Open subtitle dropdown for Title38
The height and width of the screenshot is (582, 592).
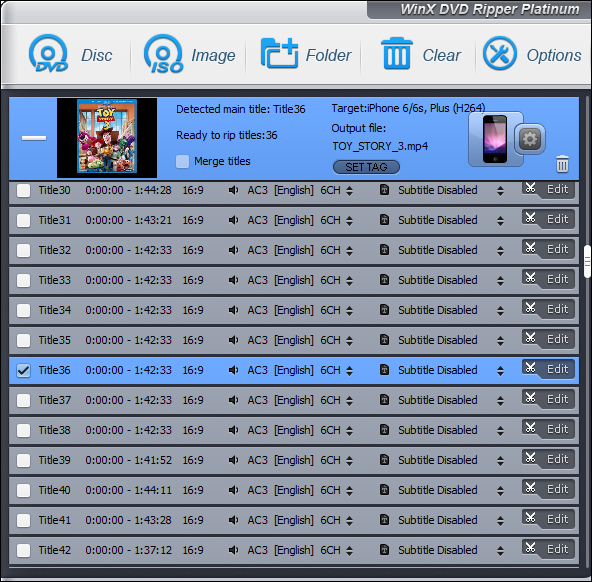click(x=501, y=431)
